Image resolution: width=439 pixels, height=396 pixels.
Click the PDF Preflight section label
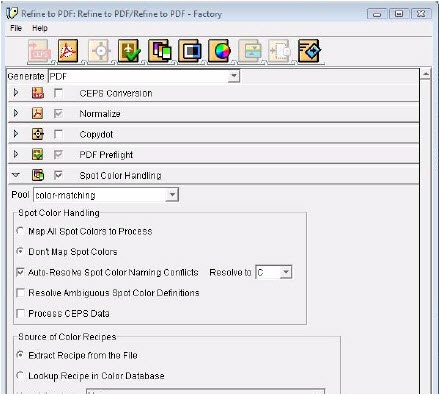point(106,155)
